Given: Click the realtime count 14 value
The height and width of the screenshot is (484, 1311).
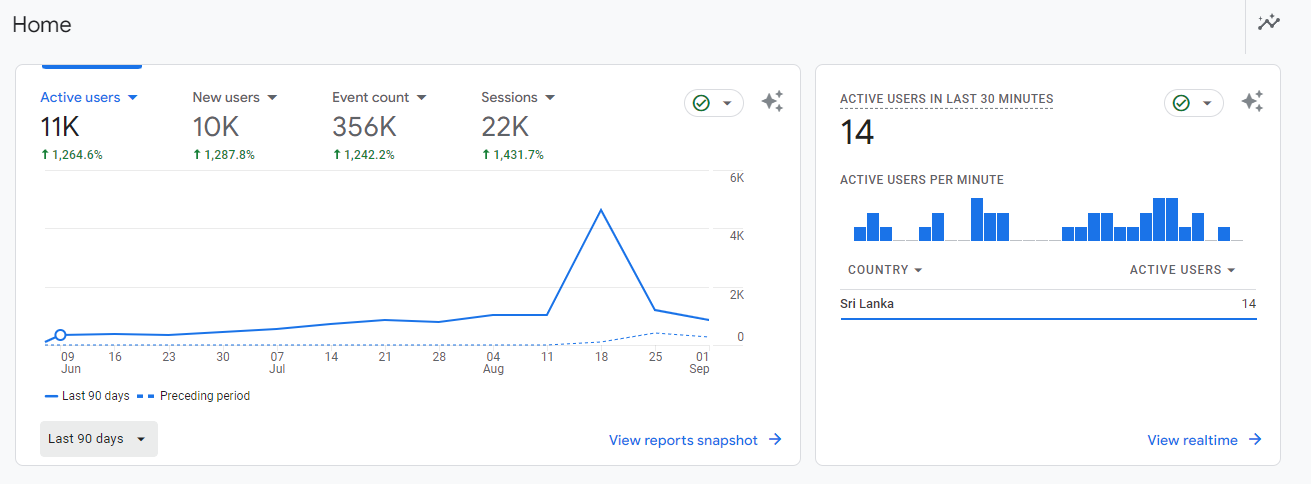Looking at the screenshot, I should click(857, 132).
